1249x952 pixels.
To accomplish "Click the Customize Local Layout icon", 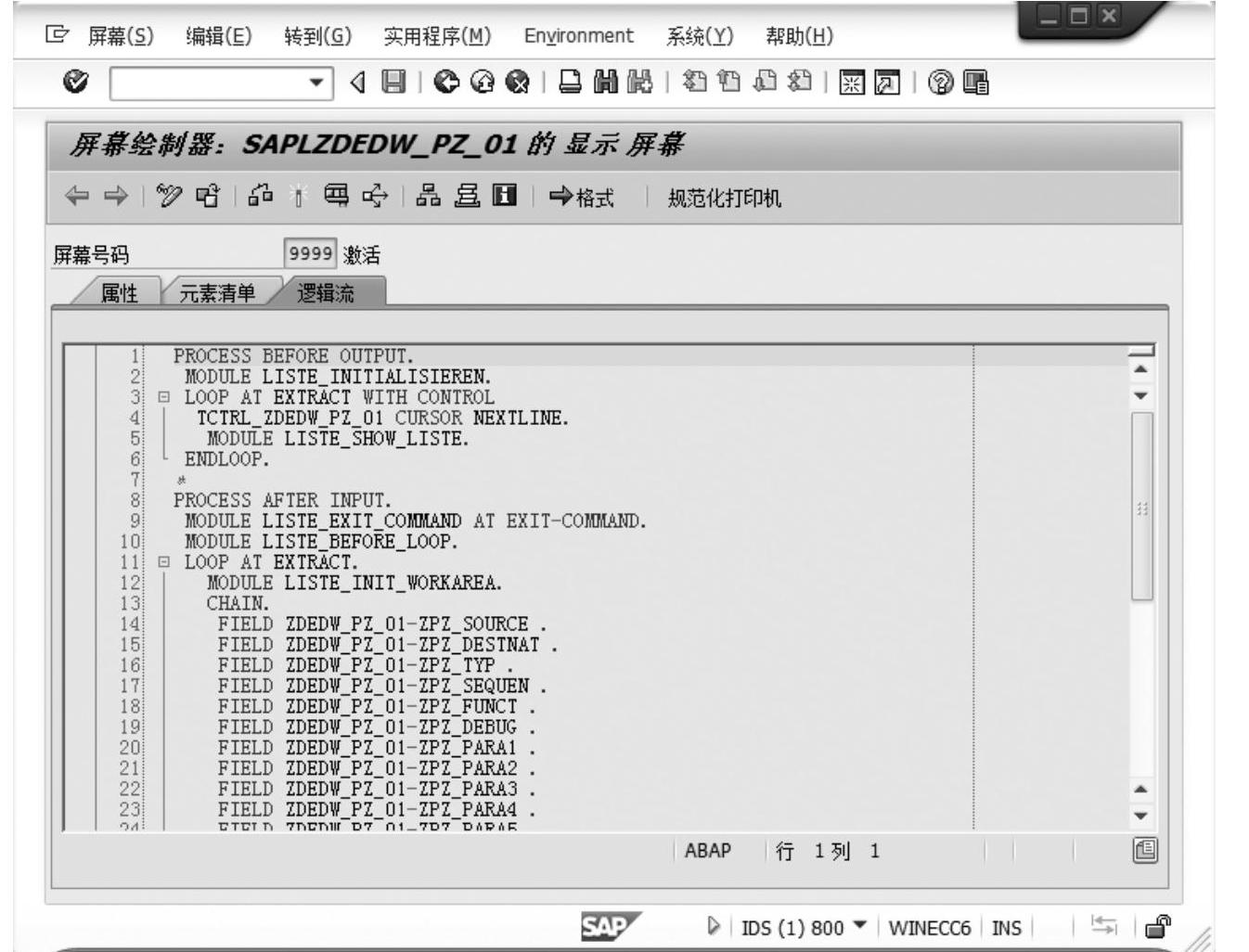I will click(x=975, y=83).
